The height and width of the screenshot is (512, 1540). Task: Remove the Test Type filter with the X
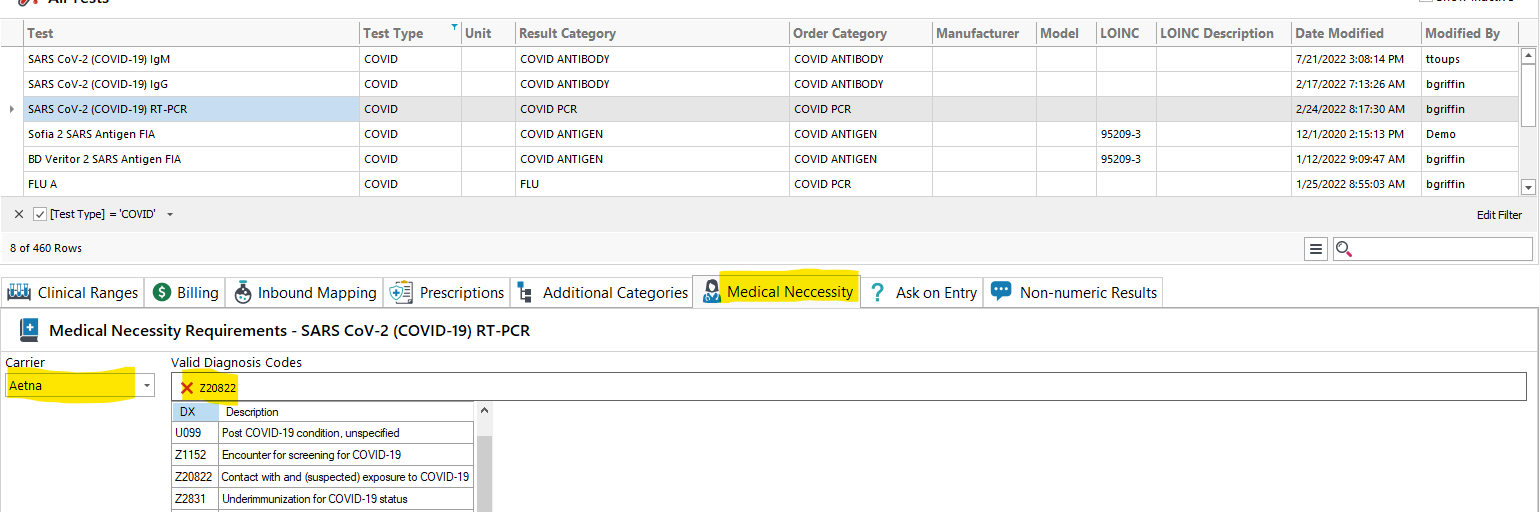point(19,214)
